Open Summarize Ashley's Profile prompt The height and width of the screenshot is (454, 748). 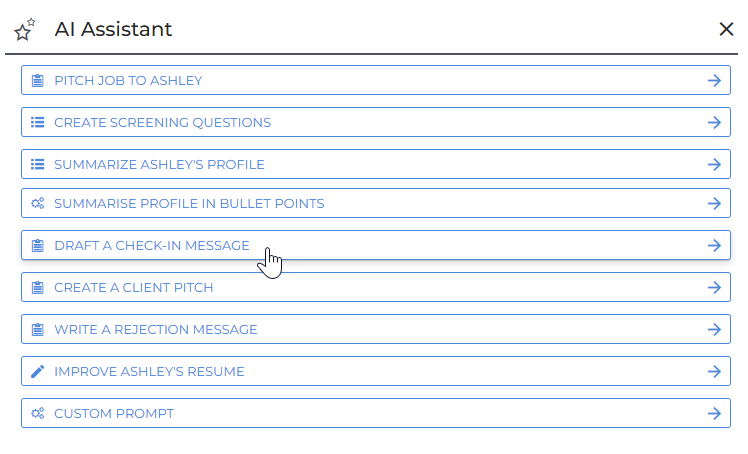click(159, 164)
